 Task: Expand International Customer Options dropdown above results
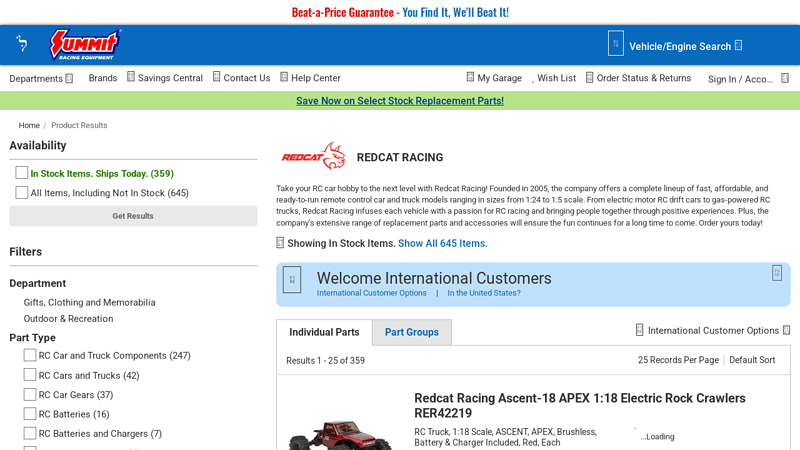718,331
